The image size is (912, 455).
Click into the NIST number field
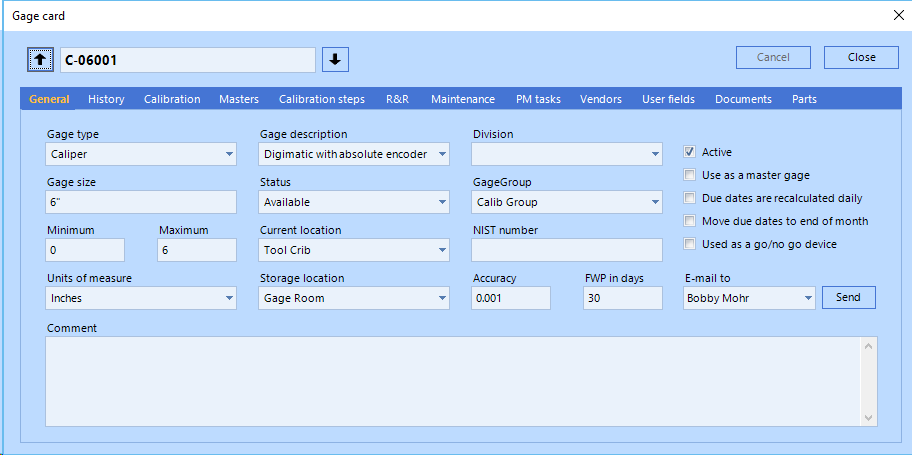click(x=567, y=250)
